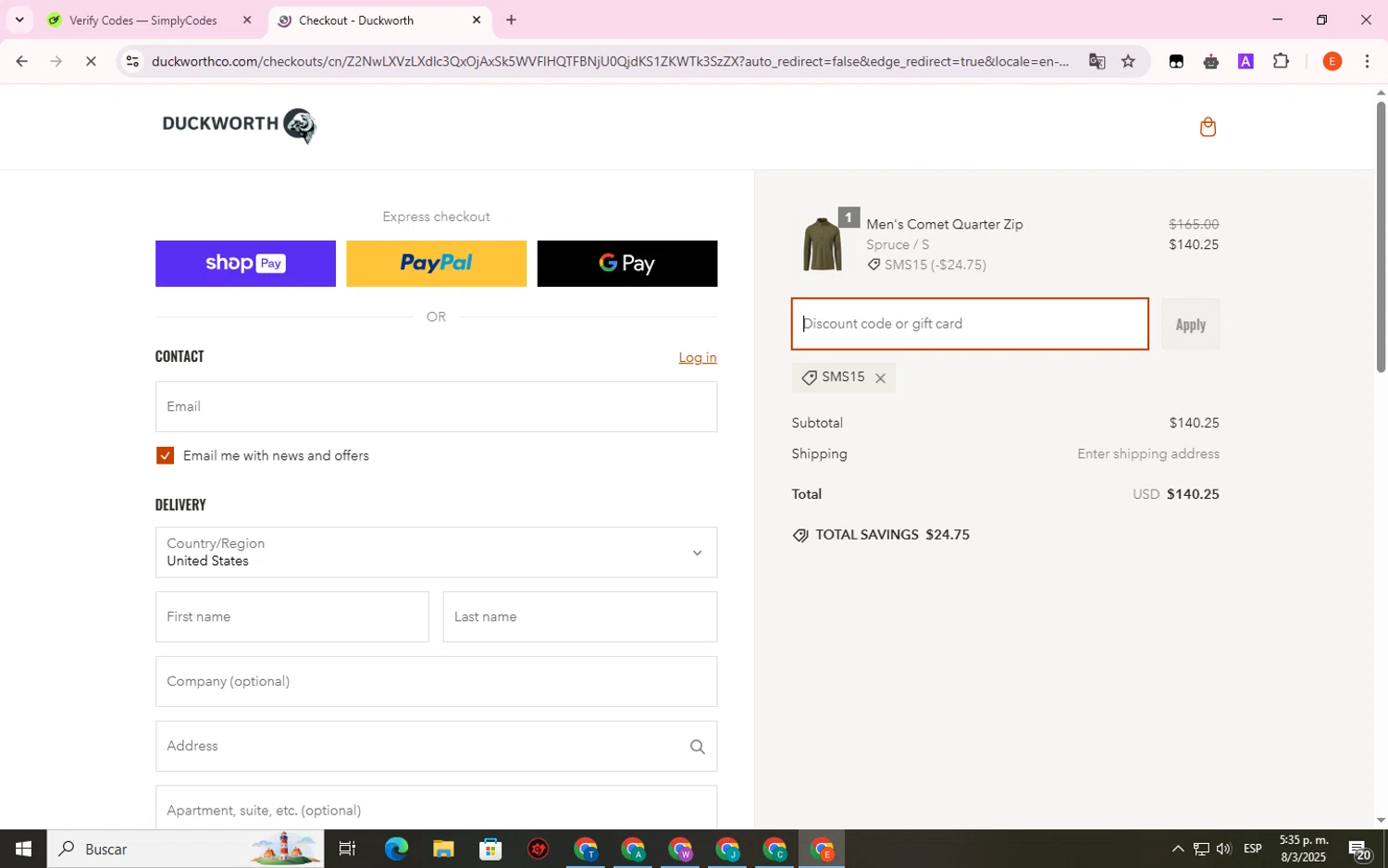Launch Microsoft Edge from the taskbar
The height and width of the screenshot is (868, 1388).
coord(396,849)
